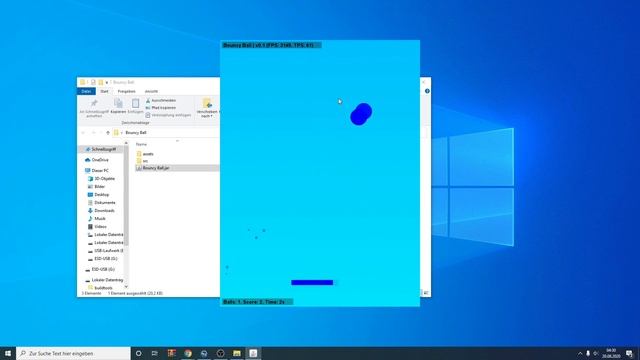This screenshot has width=640, height=360.
Task: Open the notification center icon
Action: tap(629, 353)
